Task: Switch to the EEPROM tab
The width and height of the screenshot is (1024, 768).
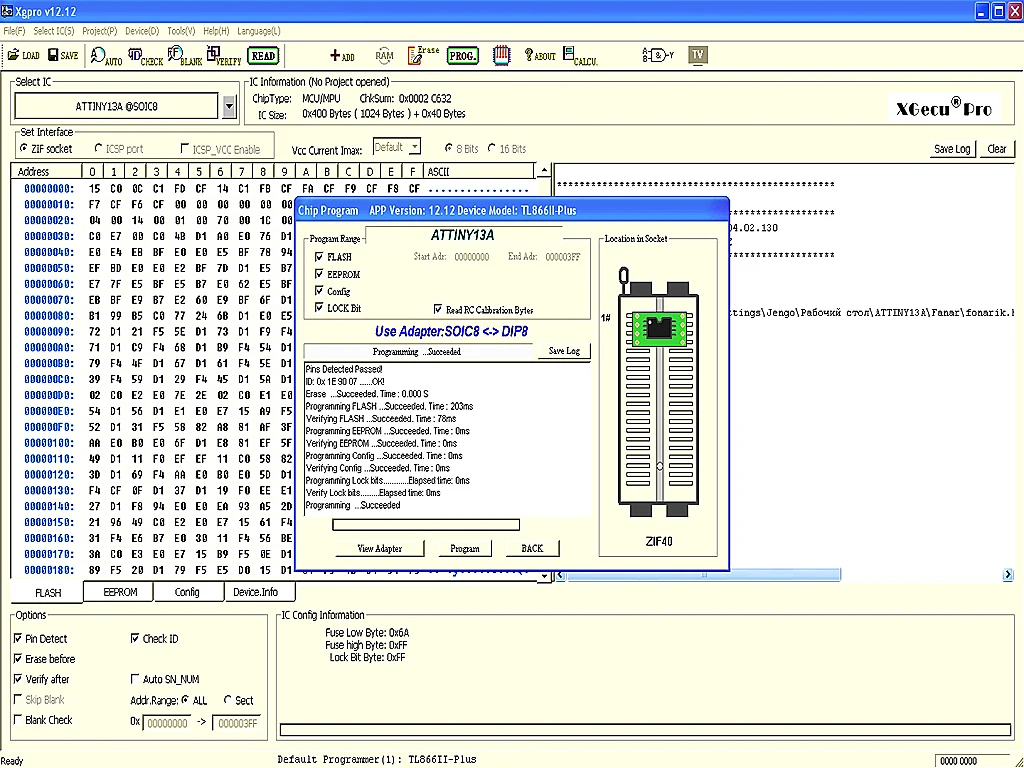Action: point(120,592)
